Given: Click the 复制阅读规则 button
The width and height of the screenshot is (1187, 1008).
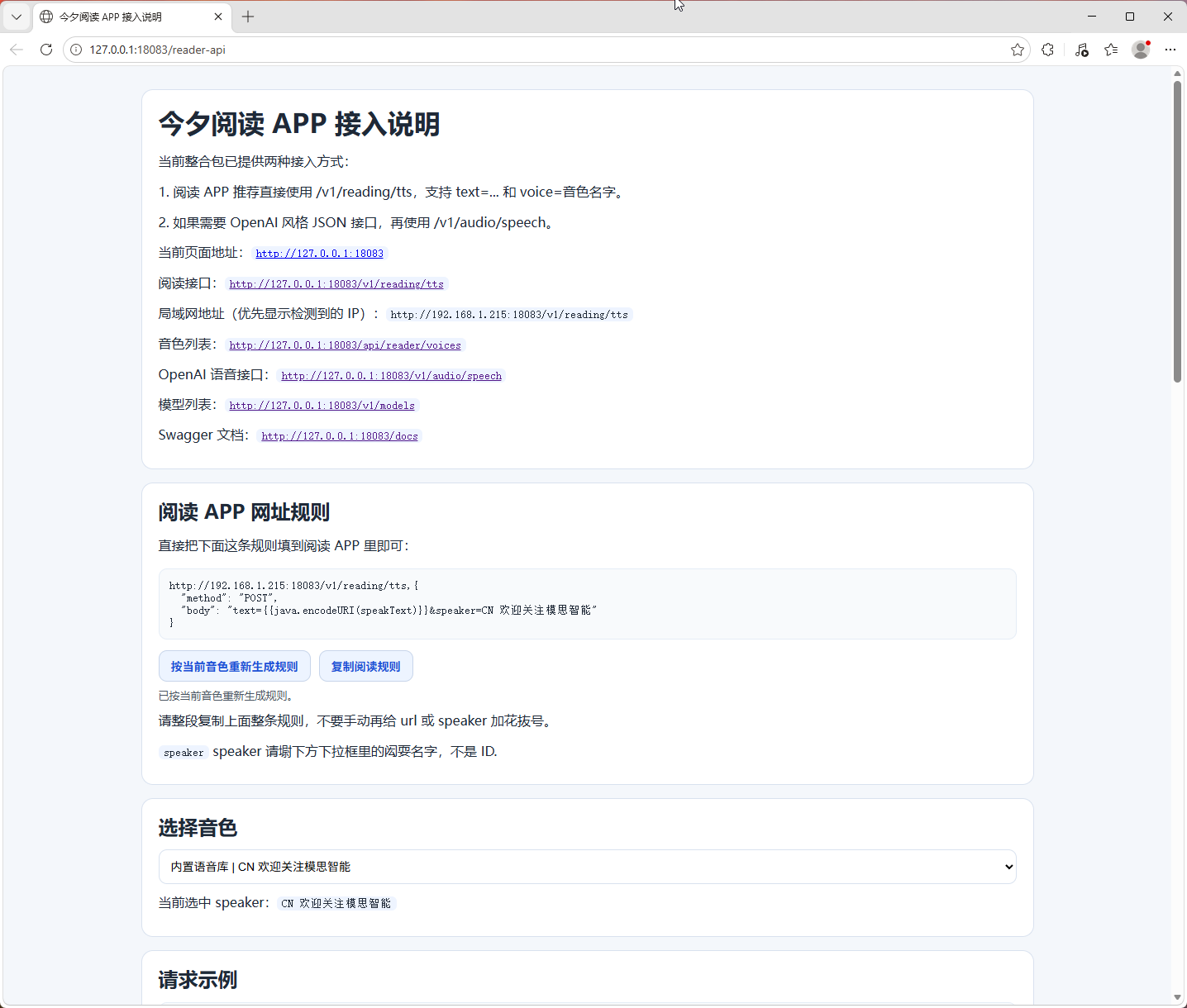Looking at the screenshot, I should click(x=365, y=666).
